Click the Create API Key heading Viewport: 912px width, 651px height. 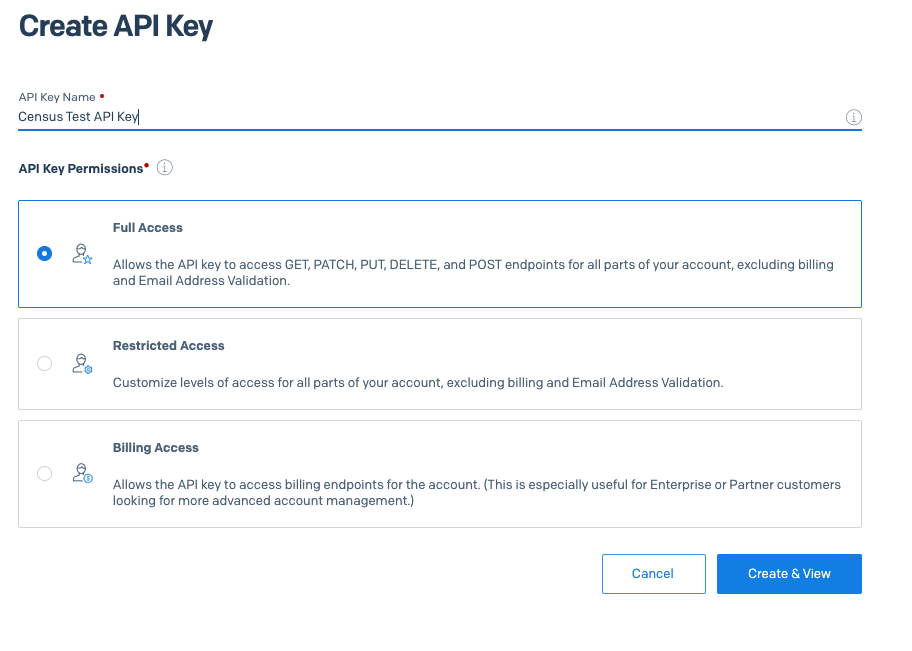coord(116,26)
